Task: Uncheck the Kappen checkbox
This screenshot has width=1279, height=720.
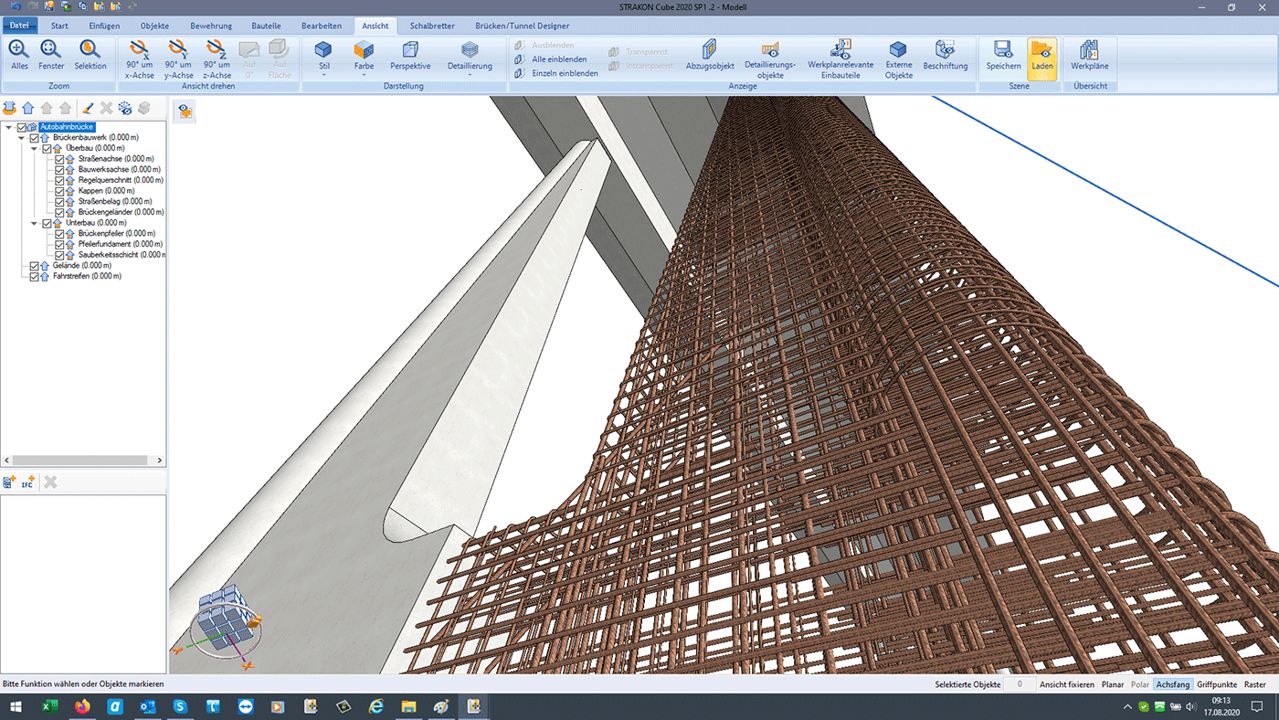Action: [60, 191]
